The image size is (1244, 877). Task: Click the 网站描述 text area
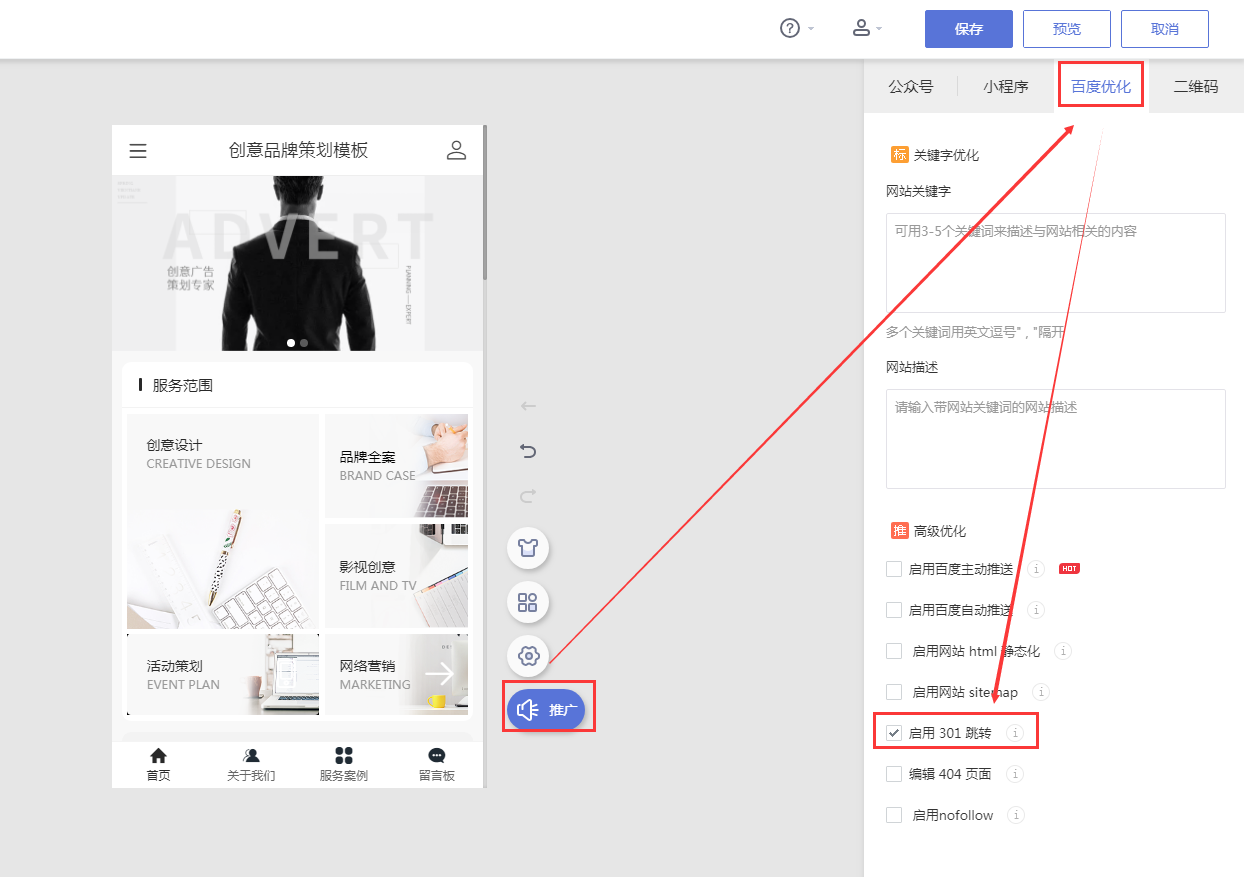pyautogui.click(x=1056, y=439)
